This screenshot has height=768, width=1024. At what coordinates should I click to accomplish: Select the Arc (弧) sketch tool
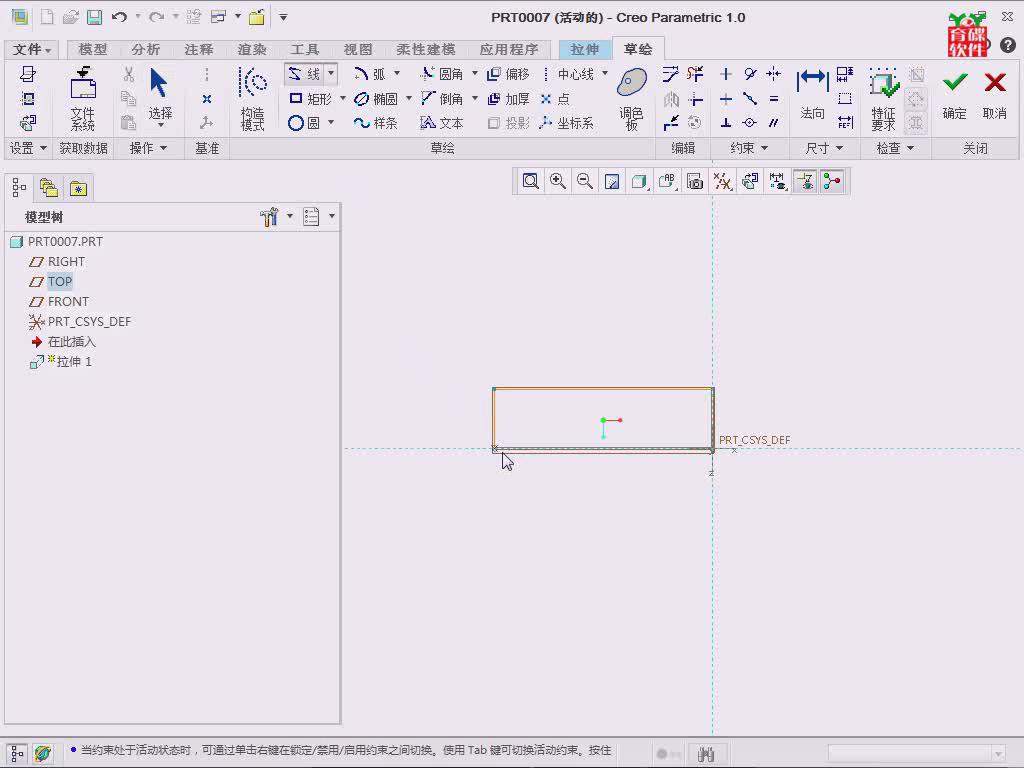[370, 74]
